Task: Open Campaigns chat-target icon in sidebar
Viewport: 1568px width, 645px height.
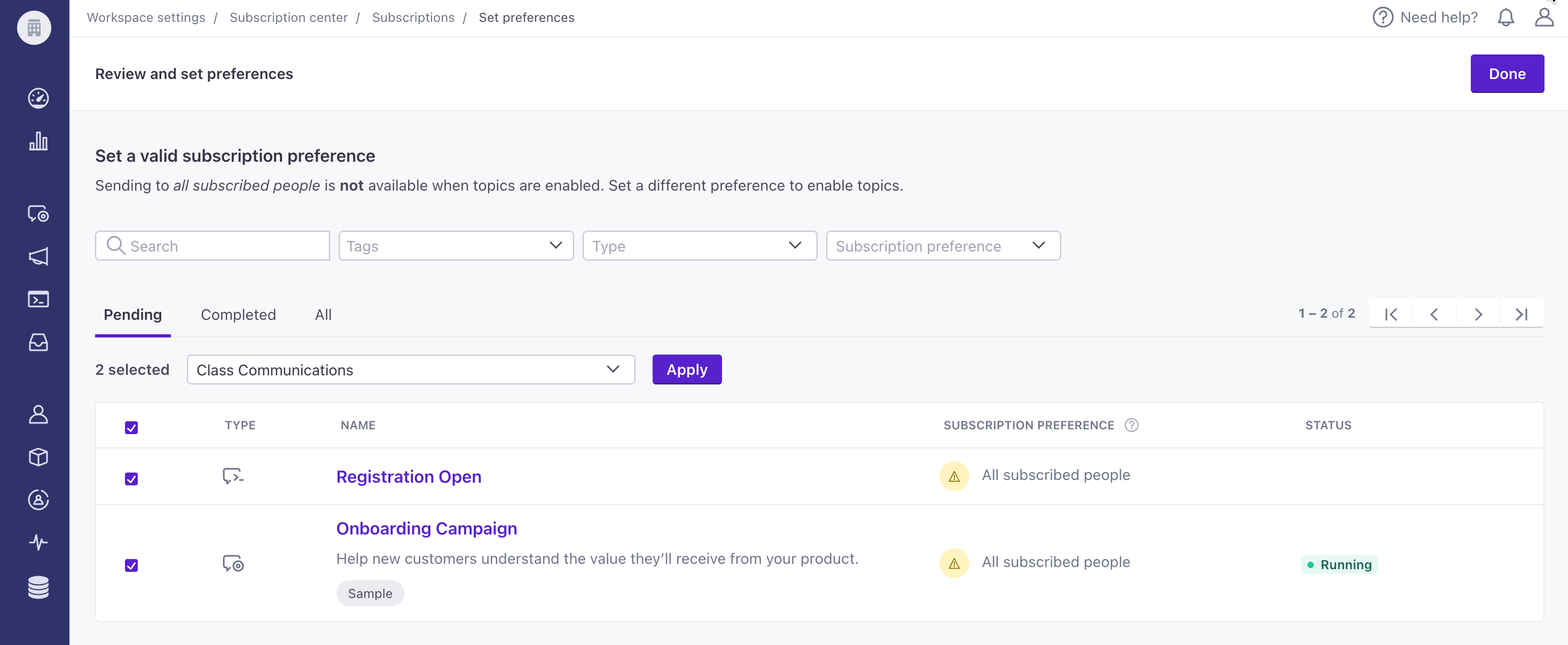Action: (38, 214)
